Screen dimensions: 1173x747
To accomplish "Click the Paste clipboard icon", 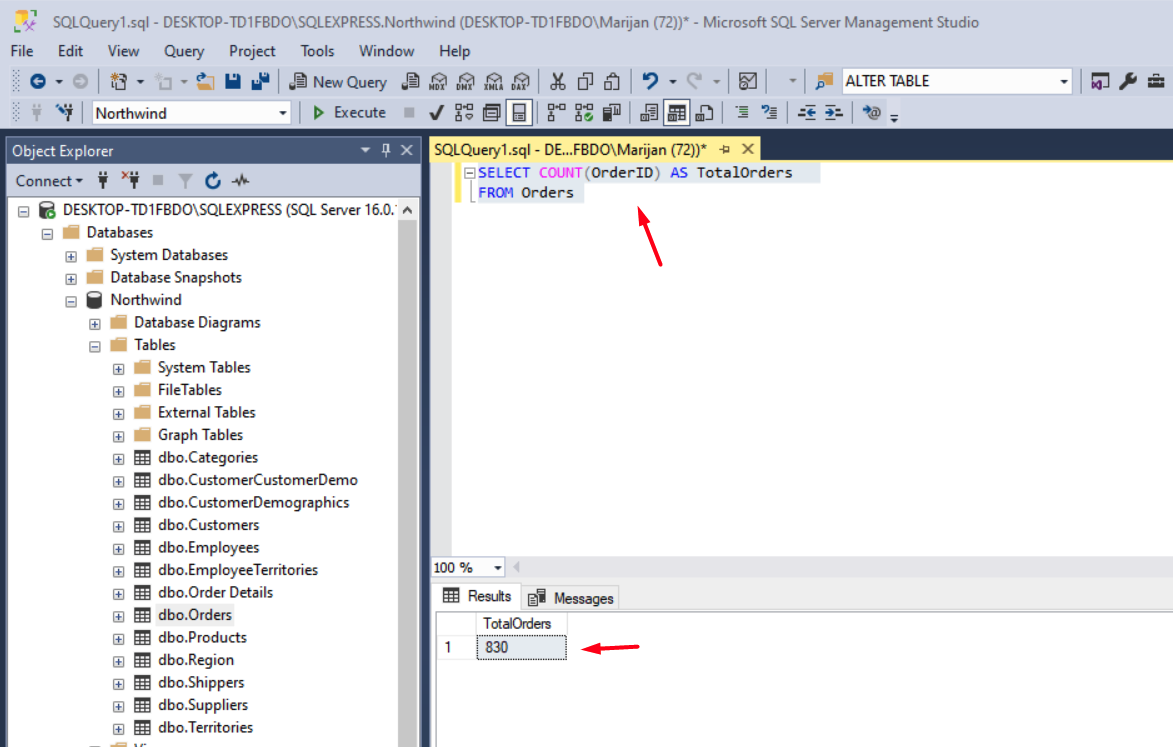I will (x=612, y=82).
